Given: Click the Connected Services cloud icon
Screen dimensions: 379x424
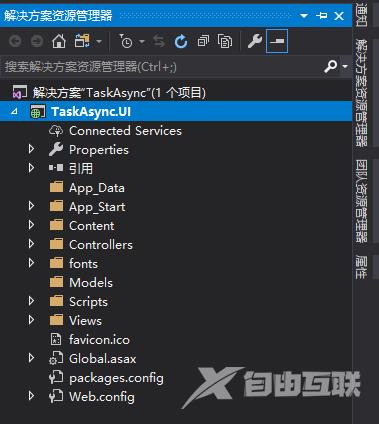Looking at the screenshot, I should pos(56,131).
